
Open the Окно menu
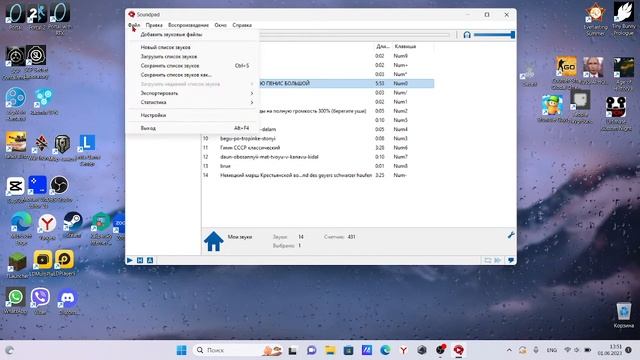coord(220,25)
